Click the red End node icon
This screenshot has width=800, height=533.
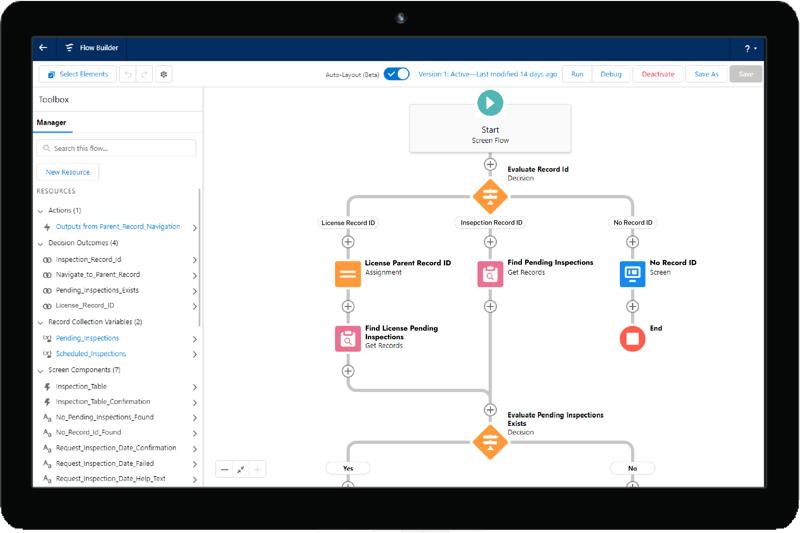tap(632, 339)
